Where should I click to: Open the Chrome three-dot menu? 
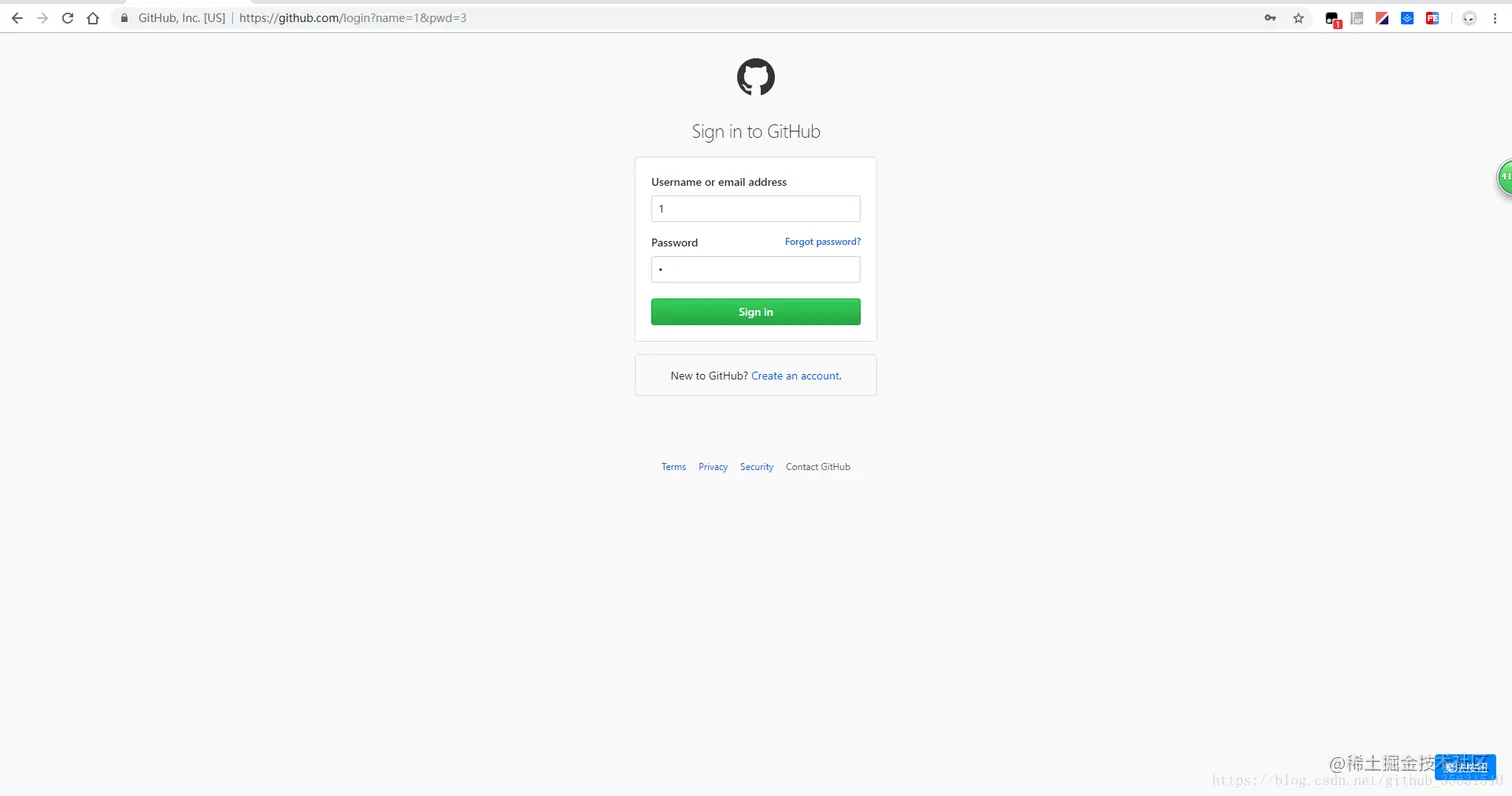pyautogui.click(x=1494, y=18)
